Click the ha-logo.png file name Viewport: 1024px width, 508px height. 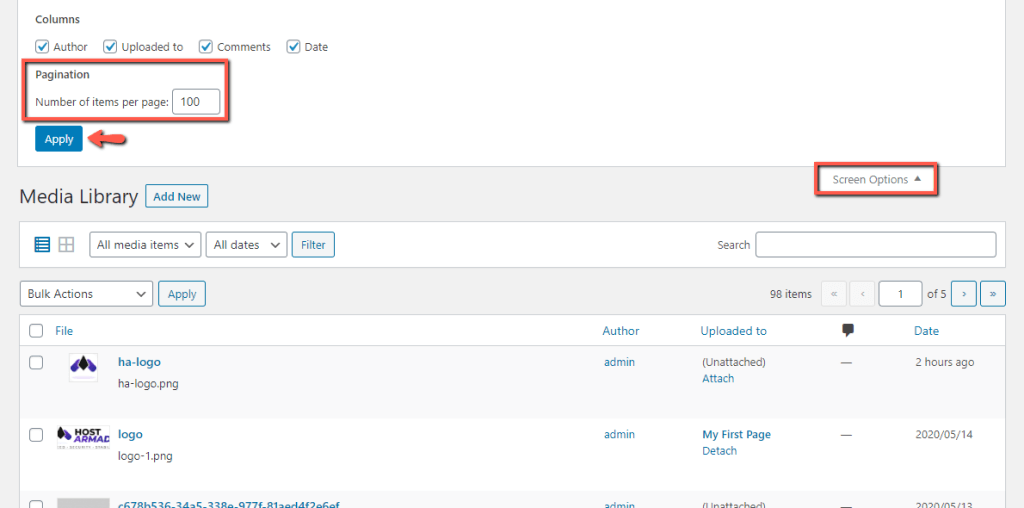coord(148,384)
